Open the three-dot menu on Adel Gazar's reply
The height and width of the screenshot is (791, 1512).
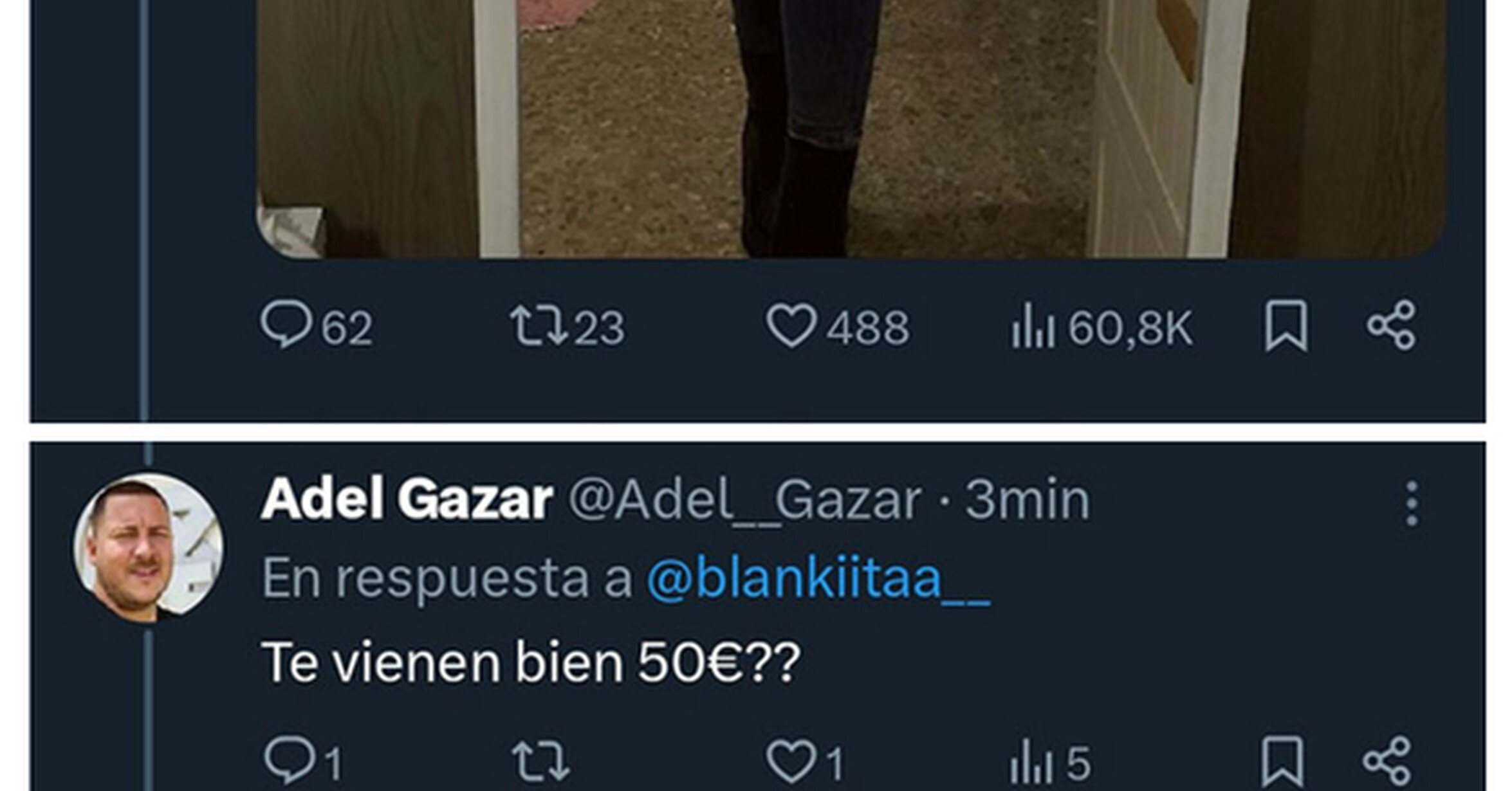[1412, 504]
